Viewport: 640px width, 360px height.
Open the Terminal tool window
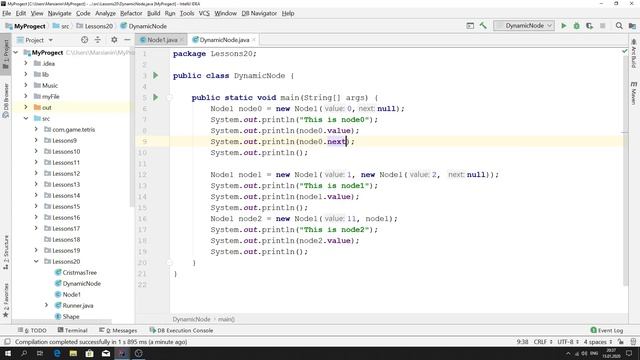pyautogui.click(x=73, y=330)
